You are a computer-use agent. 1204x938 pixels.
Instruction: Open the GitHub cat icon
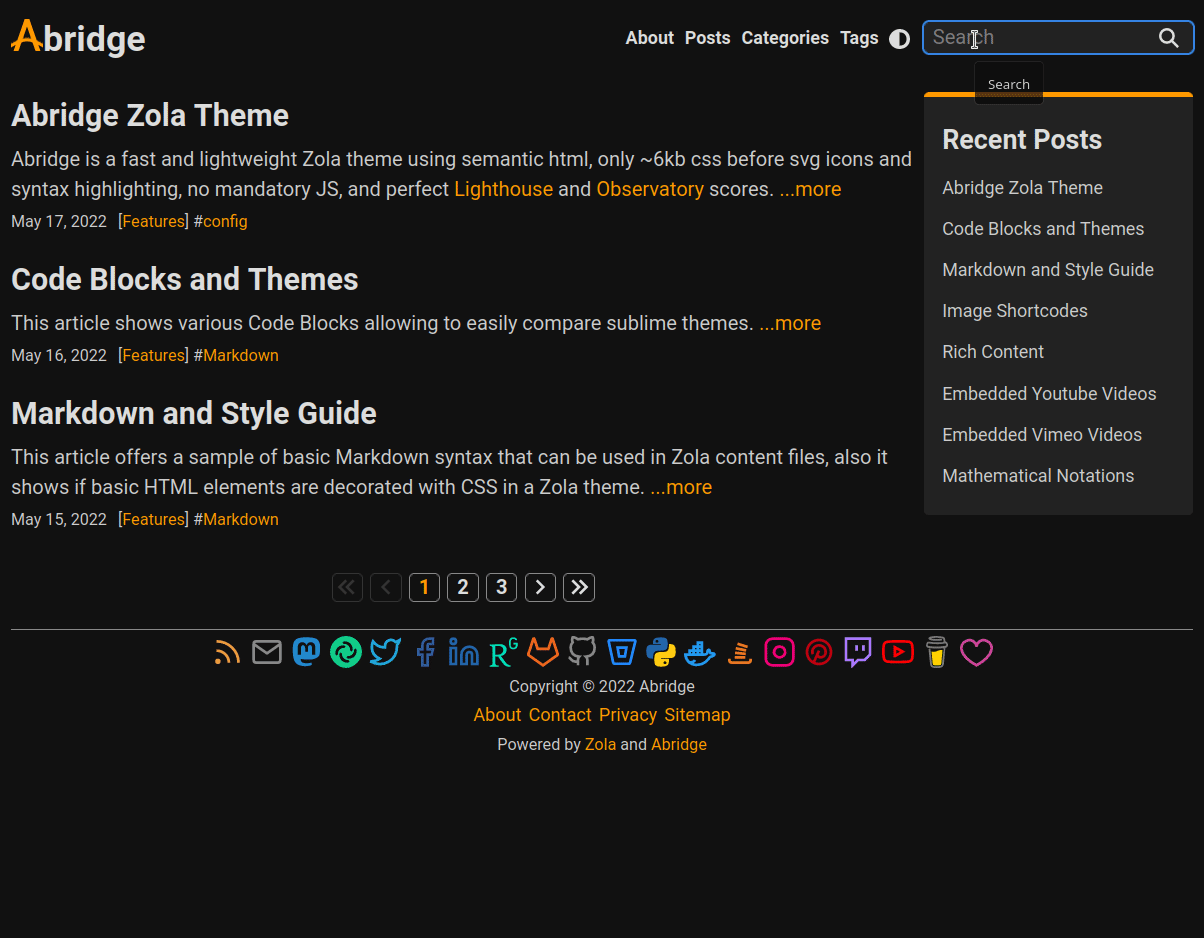[582, 652]
